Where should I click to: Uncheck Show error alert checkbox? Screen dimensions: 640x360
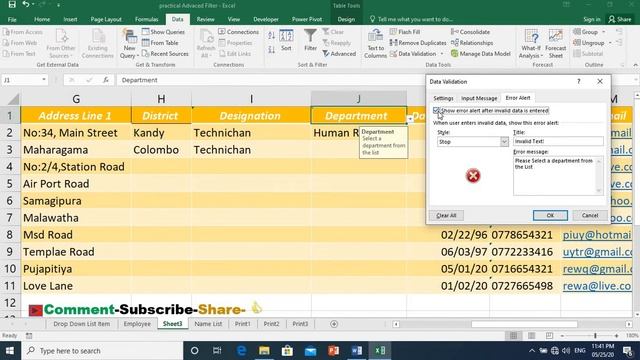436,111
